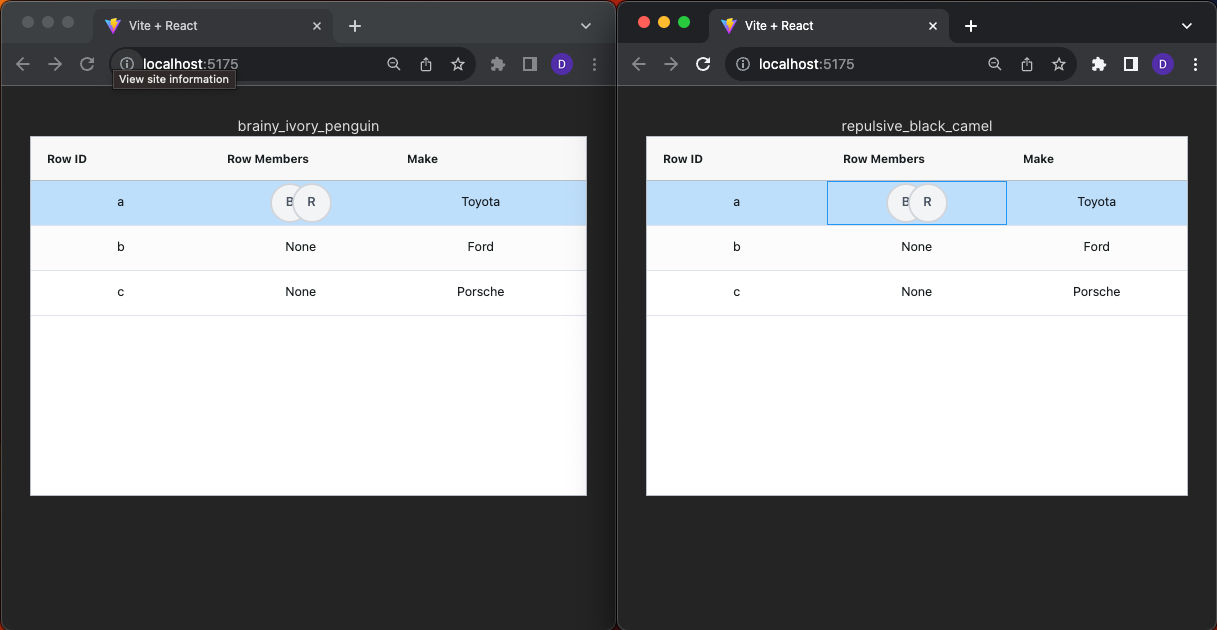Image resolution: width=1217 pixels, height=630 pixels.
Task: Select row ID 'a' cell in repulsive_black_camel table
Action: (737, 203)
